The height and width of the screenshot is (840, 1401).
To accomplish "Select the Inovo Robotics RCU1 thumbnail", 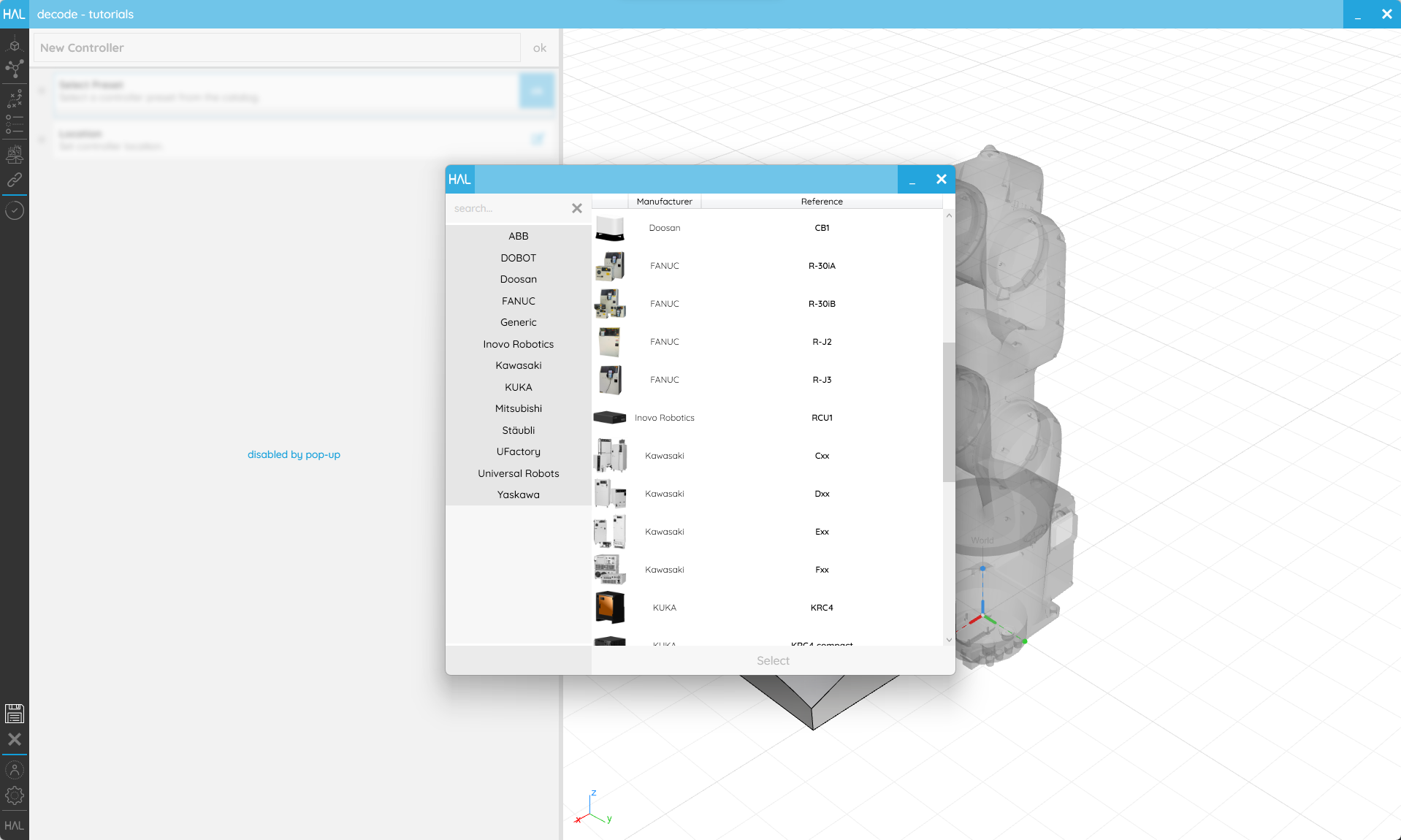I will click(610, 418).
